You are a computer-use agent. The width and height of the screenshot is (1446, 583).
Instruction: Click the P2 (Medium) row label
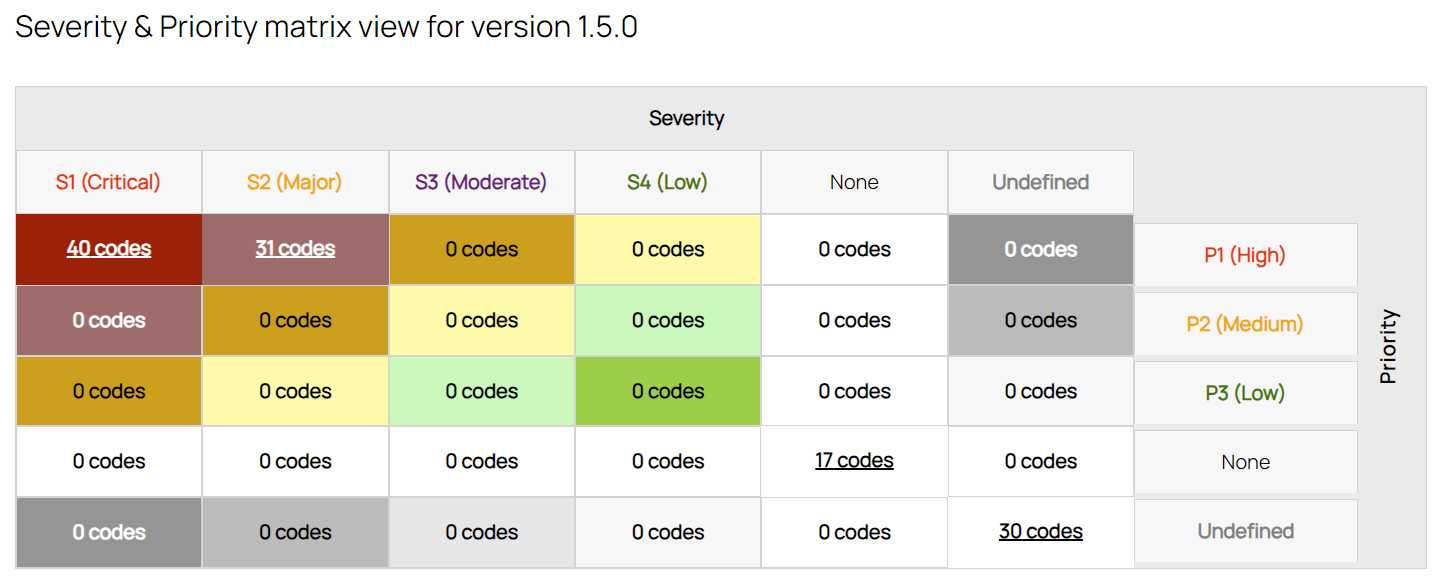(x=1245, y=324)
